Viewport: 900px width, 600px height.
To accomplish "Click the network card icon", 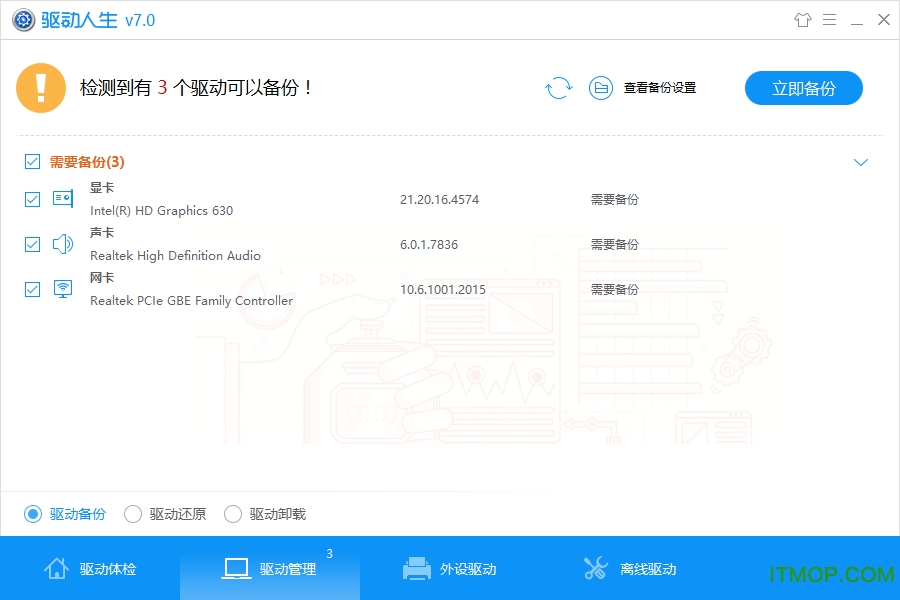I will (63, 289).
